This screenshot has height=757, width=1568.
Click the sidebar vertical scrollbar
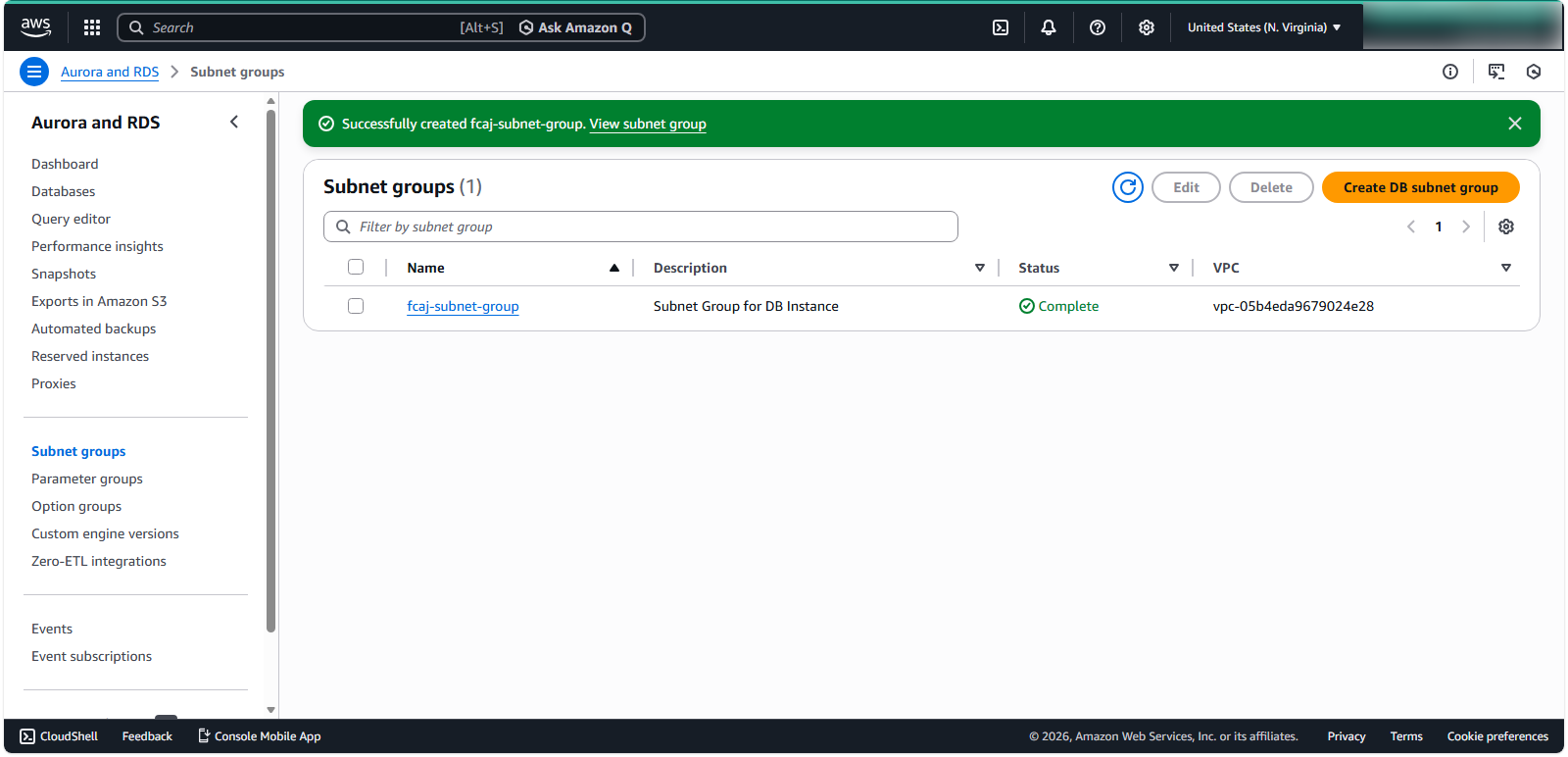(271, 373)
